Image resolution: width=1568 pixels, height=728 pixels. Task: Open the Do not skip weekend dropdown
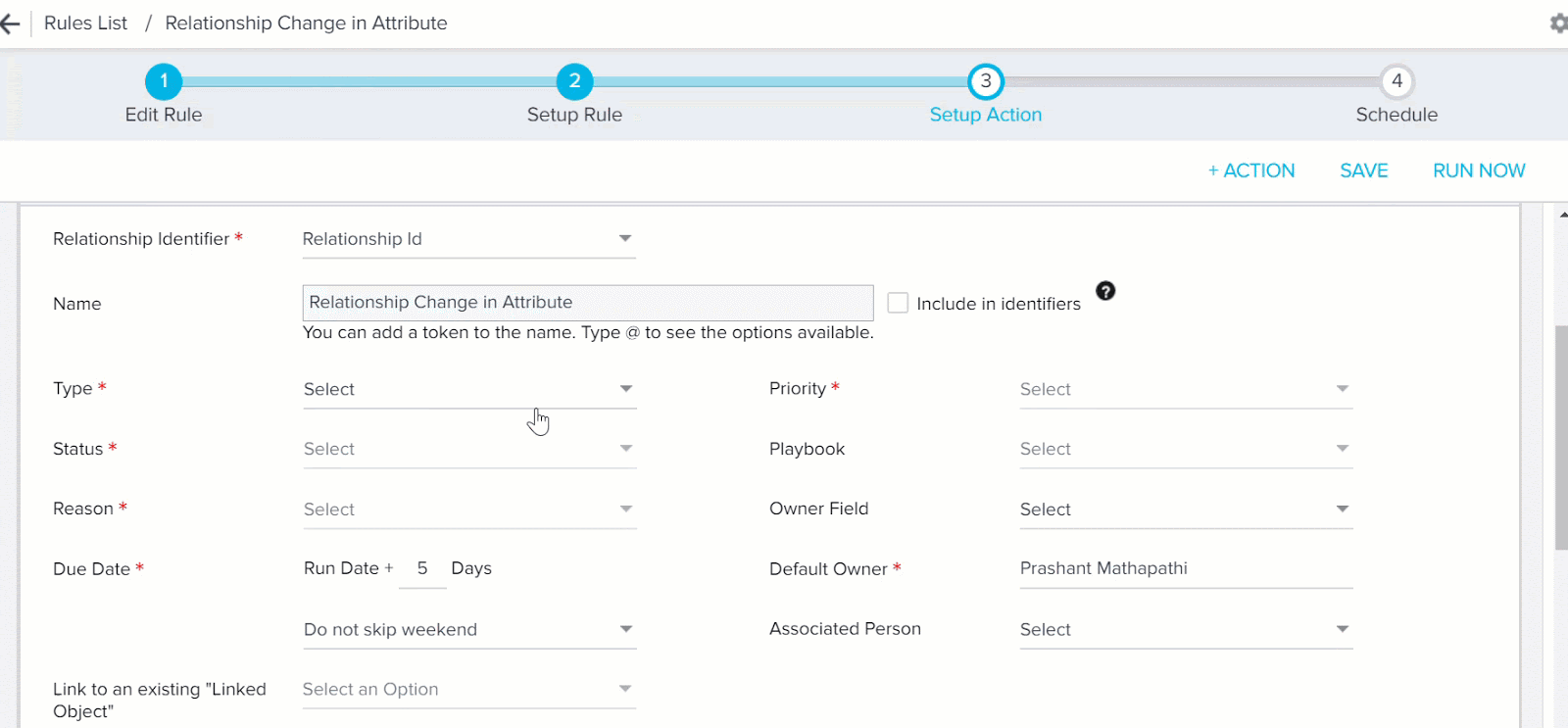point(468,629)
